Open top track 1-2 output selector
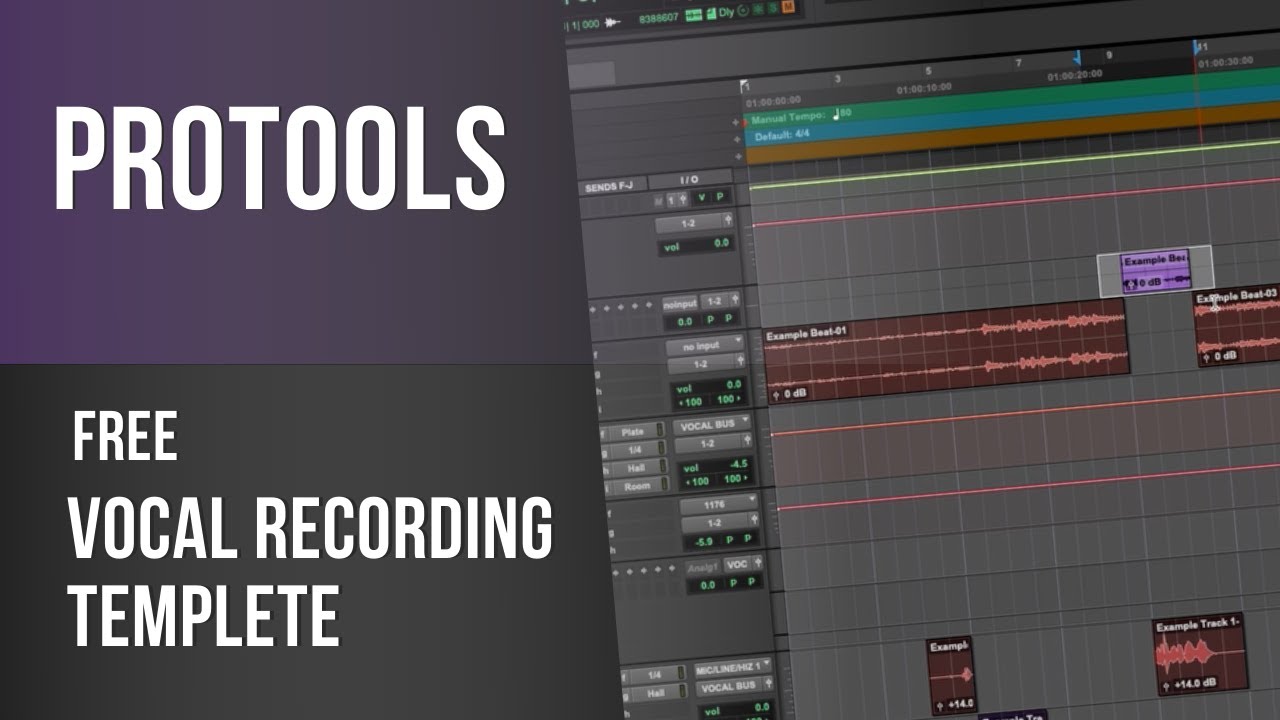This screenshot has height=720, width=1280. [x=695, y=221]
